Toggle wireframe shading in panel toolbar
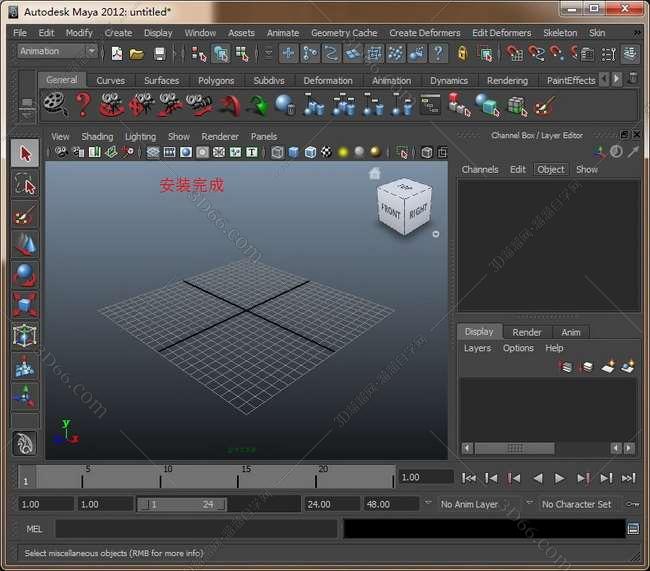The width and height of the screenshot is (650, 571). pyautogui.click(x=277, y=153)
